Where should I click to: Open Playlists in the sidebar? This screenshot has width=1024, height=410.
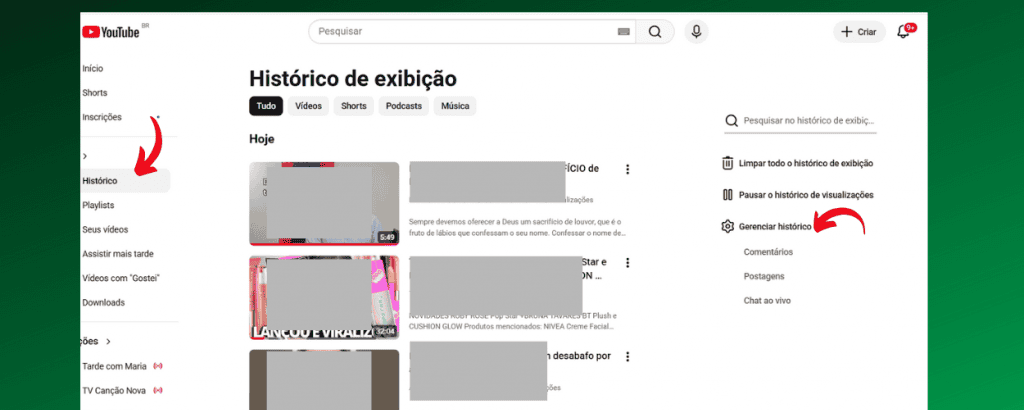[98, 205]
